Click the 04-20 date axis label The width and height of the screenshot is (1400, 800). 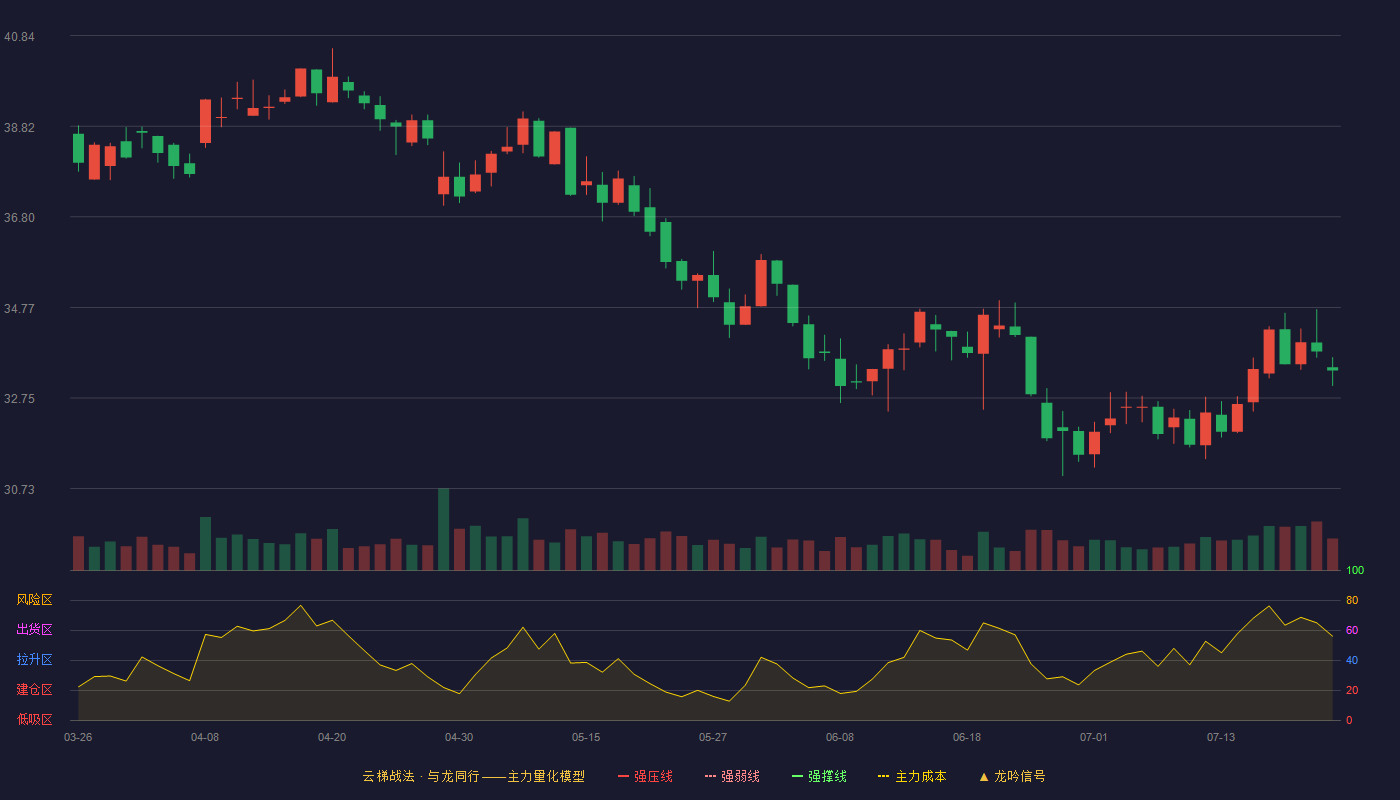(x=332, y=737)
